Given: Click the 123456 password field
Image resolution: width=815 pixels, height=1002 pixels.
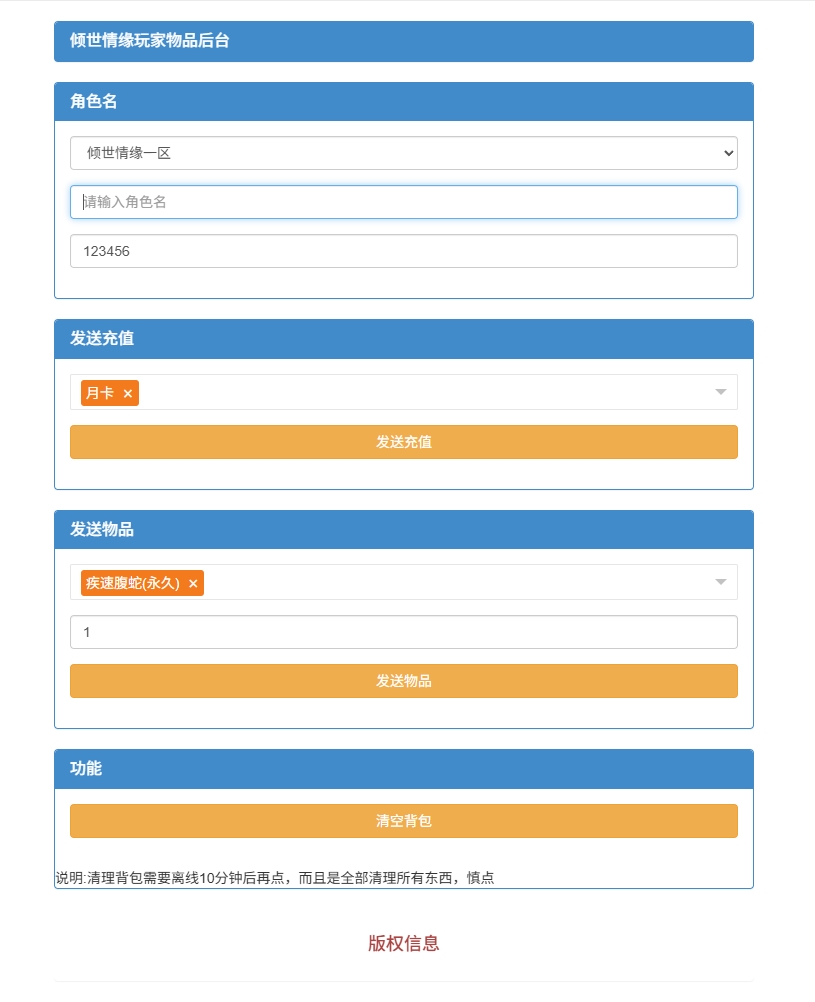Looking at the screenshot, I should [x=404, y=251].
